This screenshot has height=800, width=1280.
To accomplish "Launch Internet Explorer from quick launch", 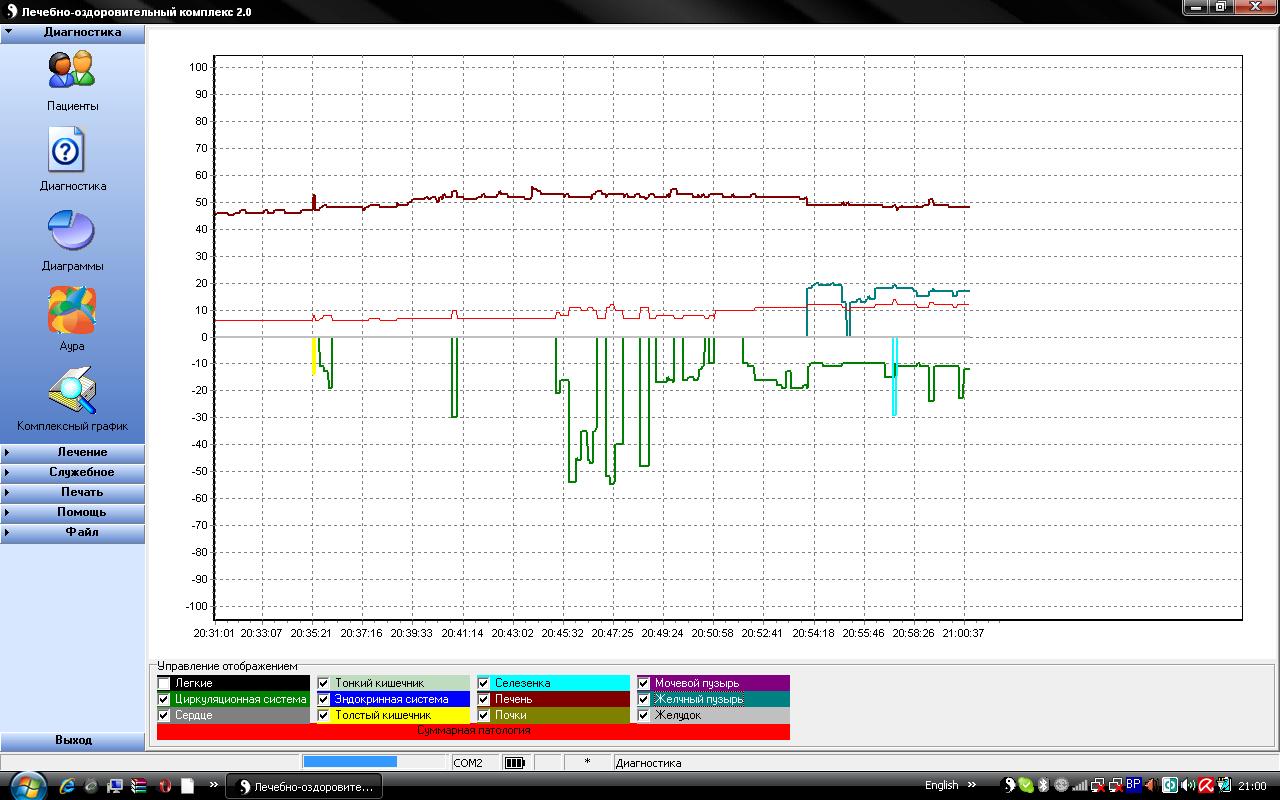I will pos(68,786).
